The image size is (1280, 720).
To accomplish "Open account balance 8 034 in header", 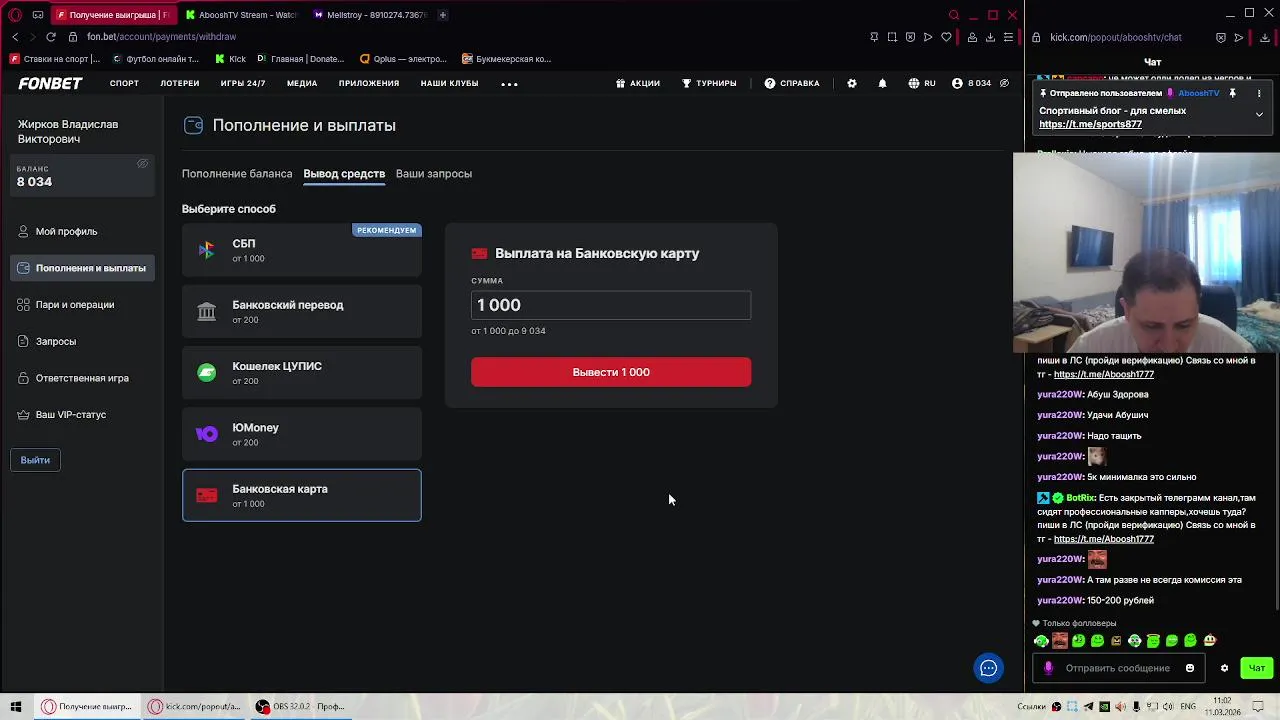I will click(972, 84).
